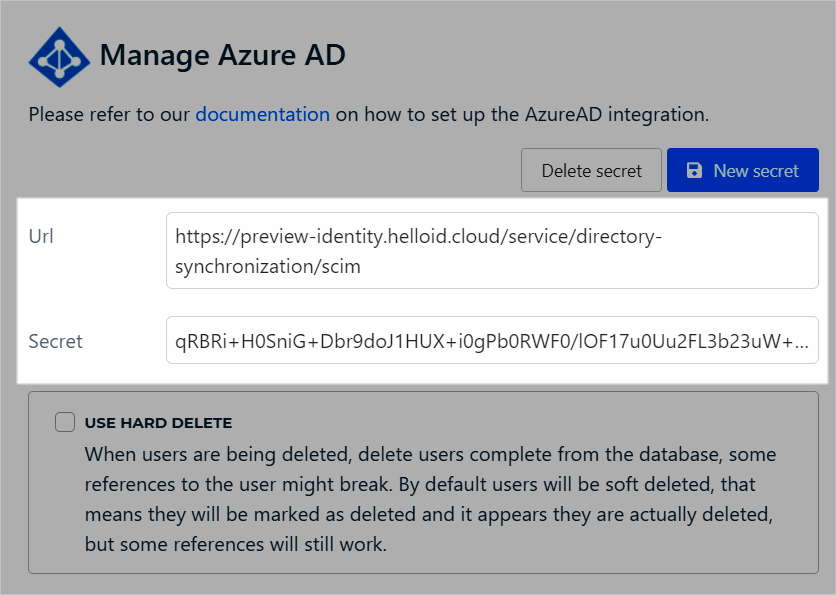Click the floppy disk icon in New secret
The width and height of the screenshot is (836, 595).
[x=694, y=170]
